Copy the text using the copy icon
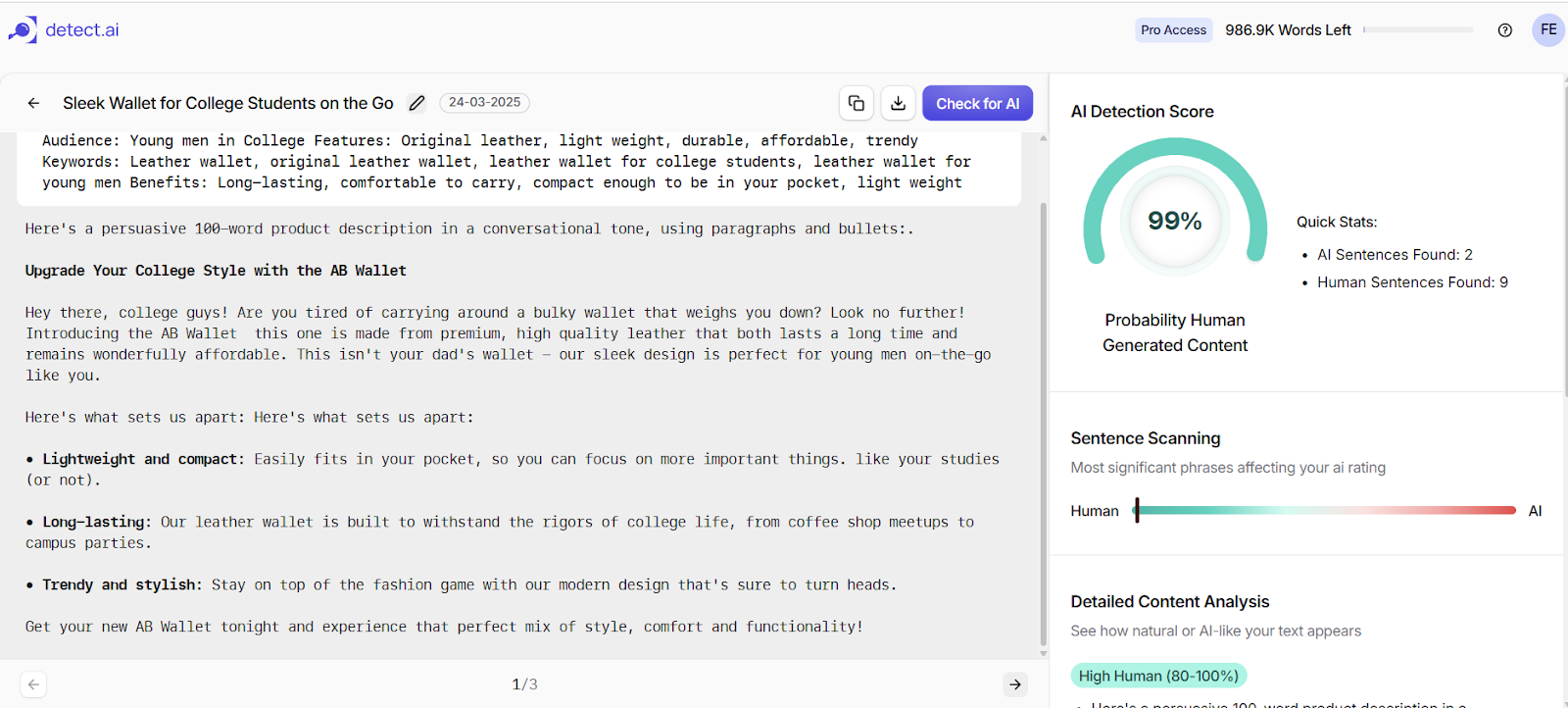Screen dimensions: 1568x708 click(857, 103)
